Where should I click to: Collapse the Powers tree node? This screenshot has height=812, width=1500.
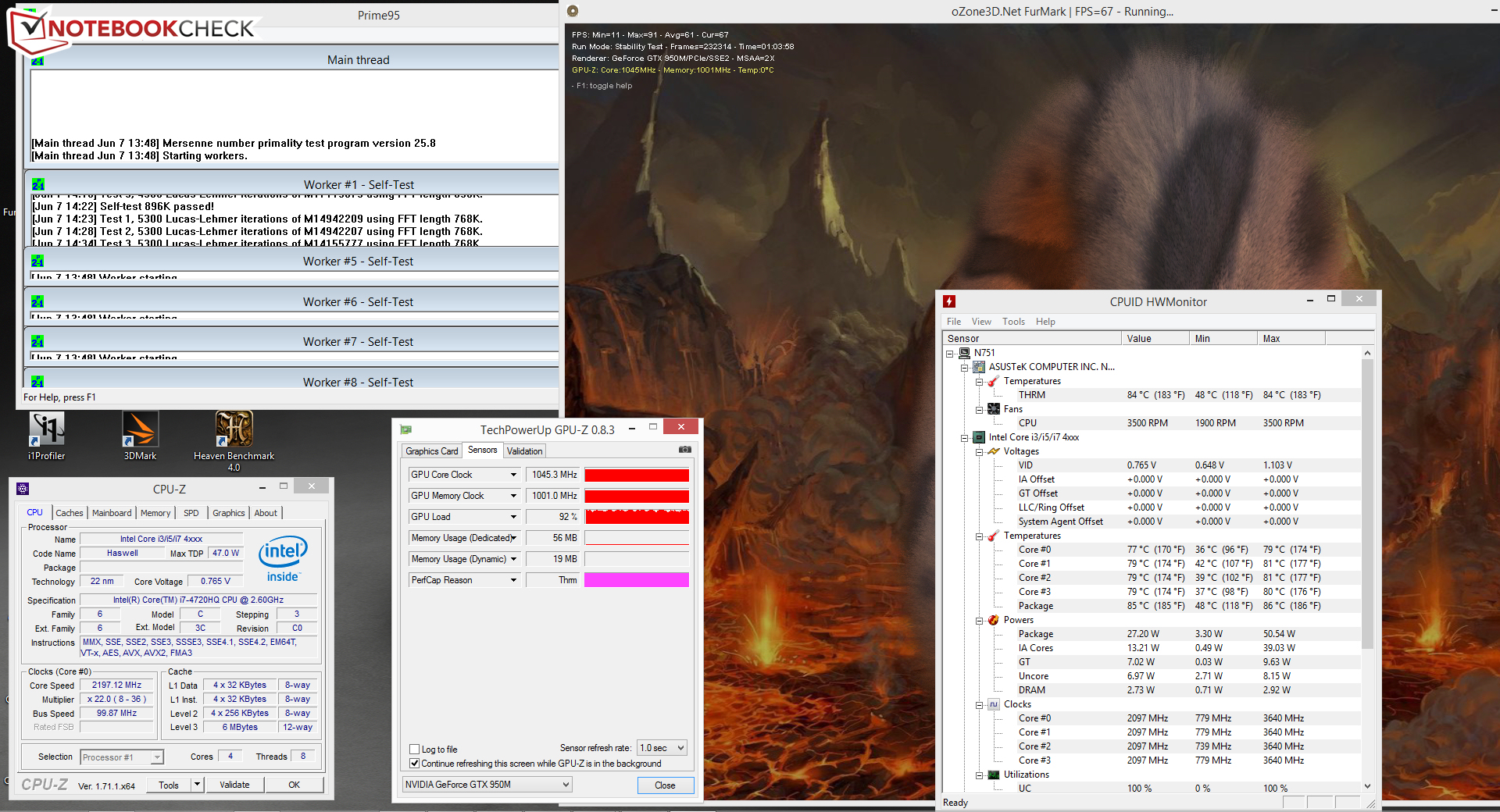[x=980, y=620]
